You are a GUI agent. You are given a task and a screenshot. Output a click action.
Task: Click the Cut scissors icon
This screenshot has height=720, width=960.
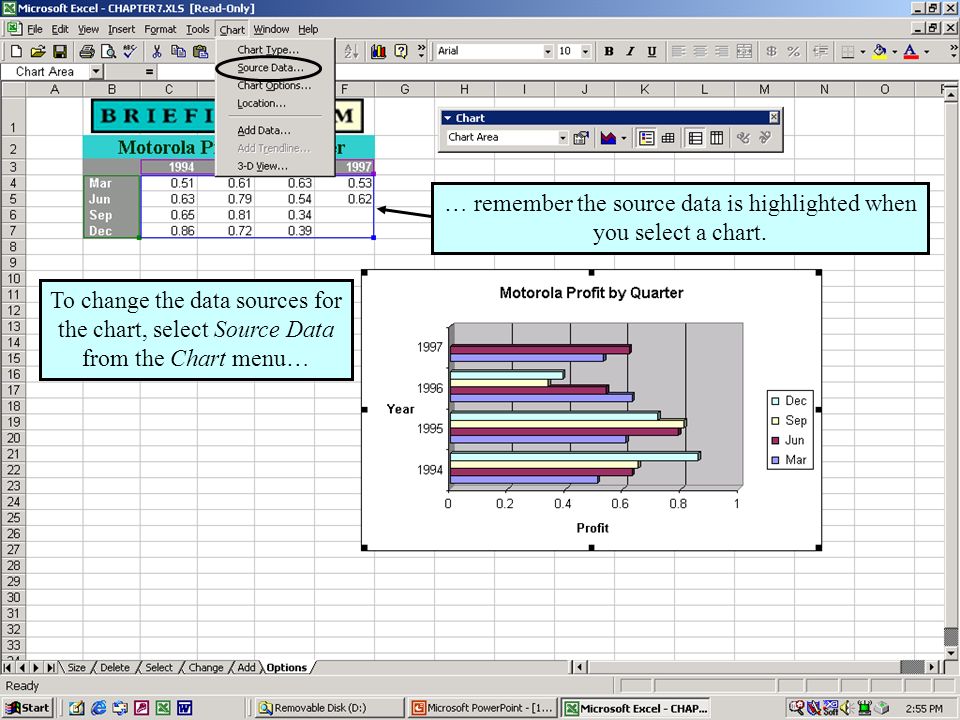point(157,51)
